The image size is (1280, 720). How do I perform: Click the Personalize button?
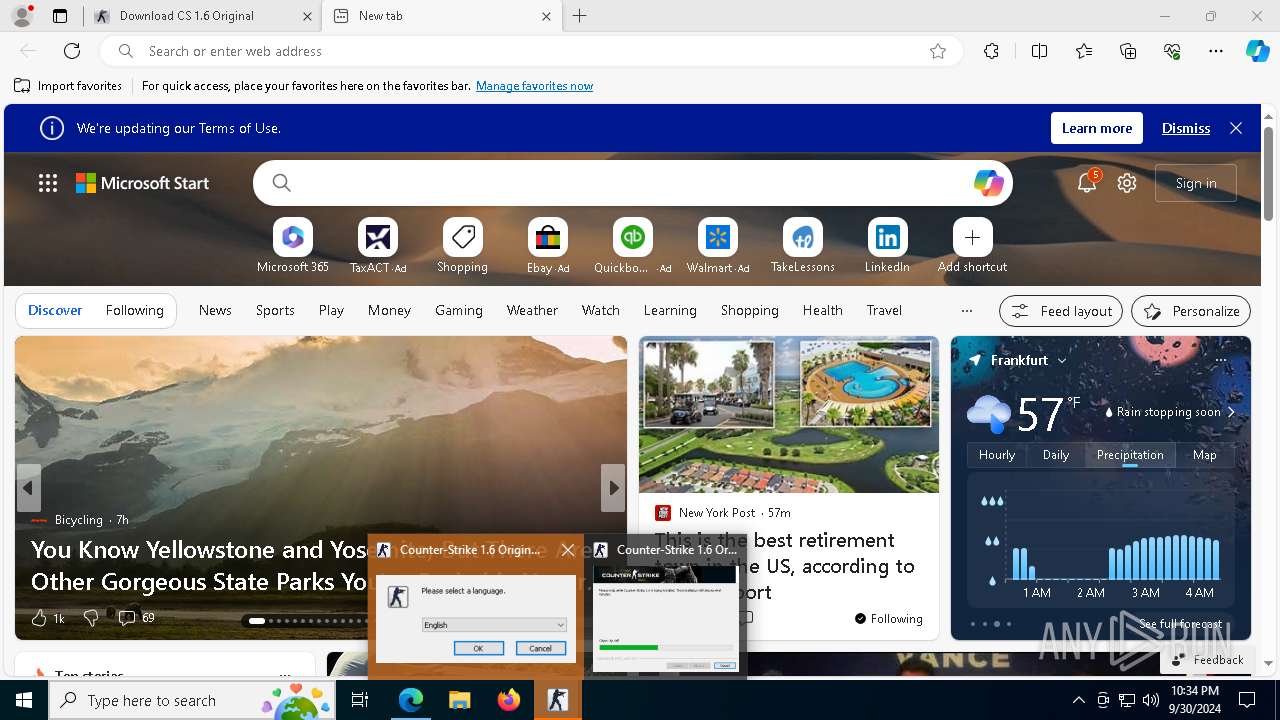pos(1191,311)
